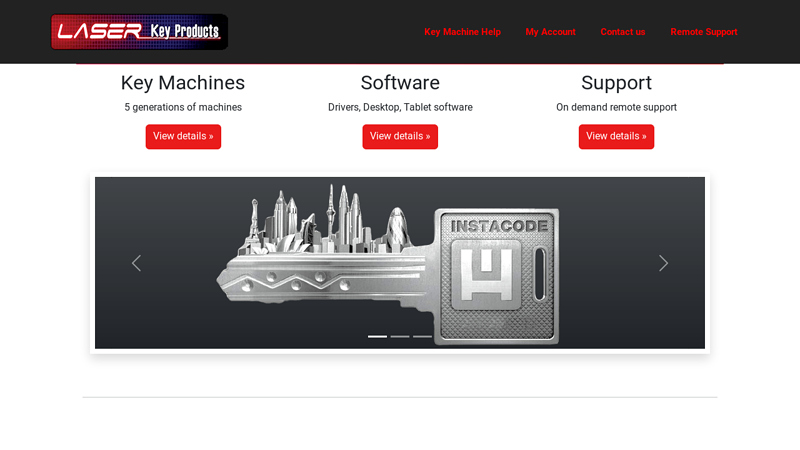Click the Support heading

(x=616, y=83)
